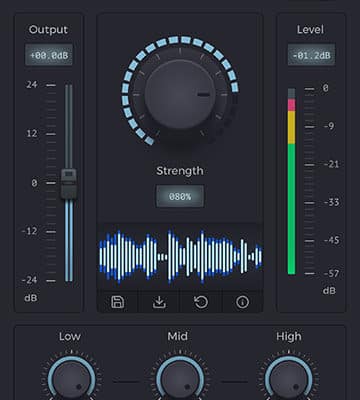This screenshot has height=400, width=360.
Task: Click the Output fader handle
Action: 69,184
